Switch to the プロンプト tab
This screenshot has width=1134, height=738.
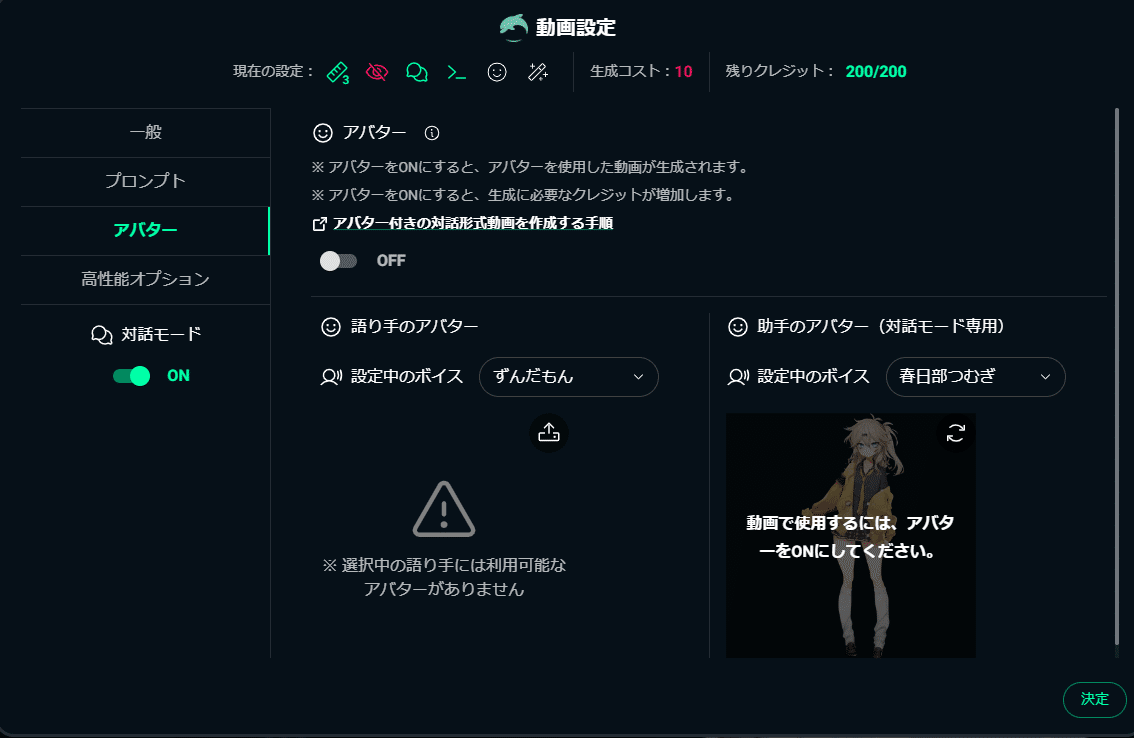pos(145,181)
